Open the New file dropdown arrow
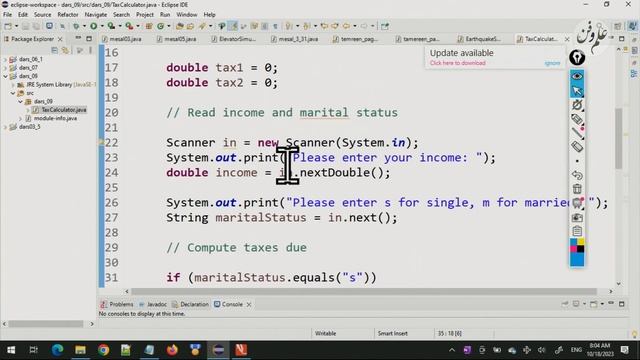640x360 pixels. [x=16, y=26]
